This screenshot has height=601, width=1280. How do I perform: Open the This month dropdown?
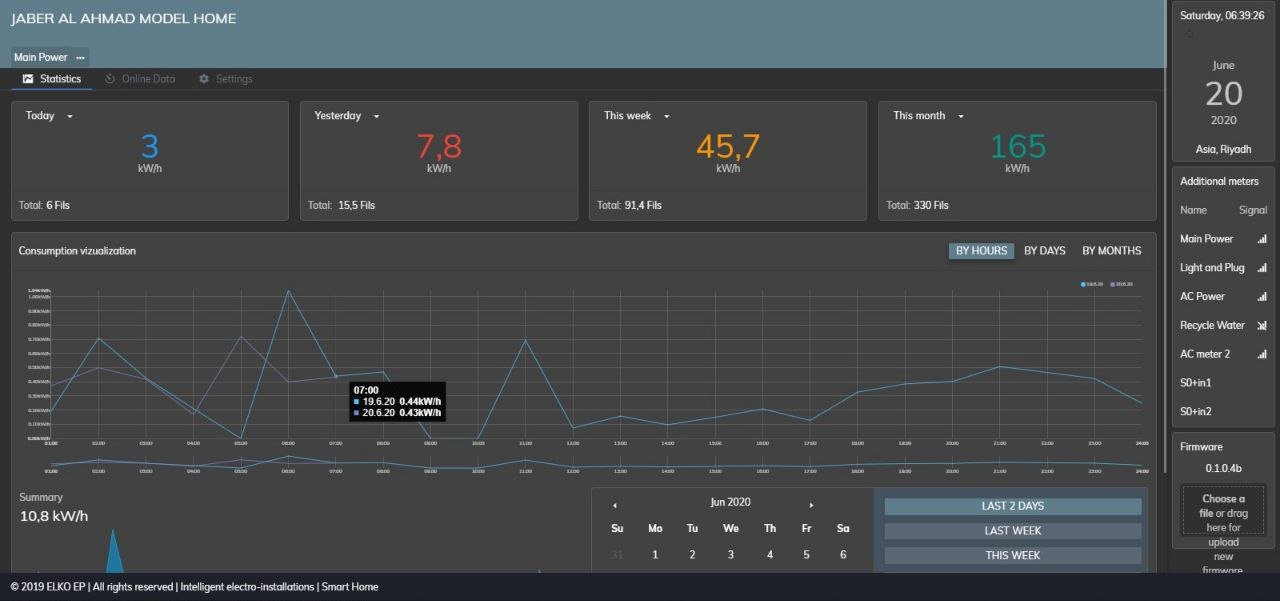tap(961, 116)
